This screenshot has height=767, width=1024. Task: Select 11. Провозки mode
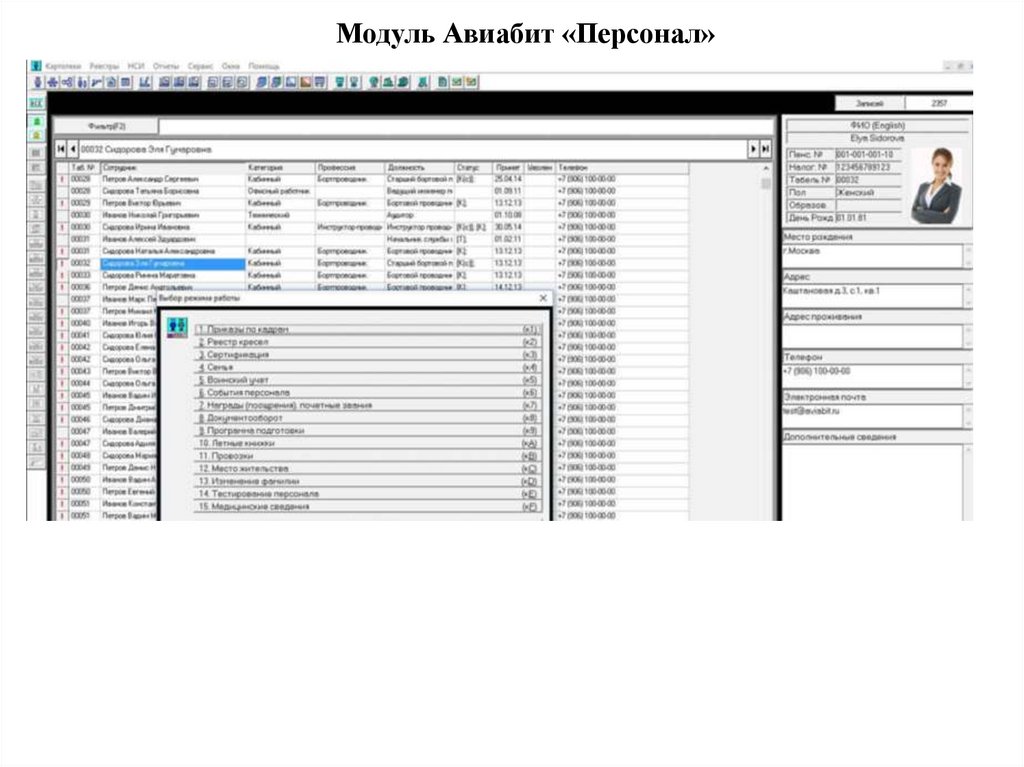point(368,455)
